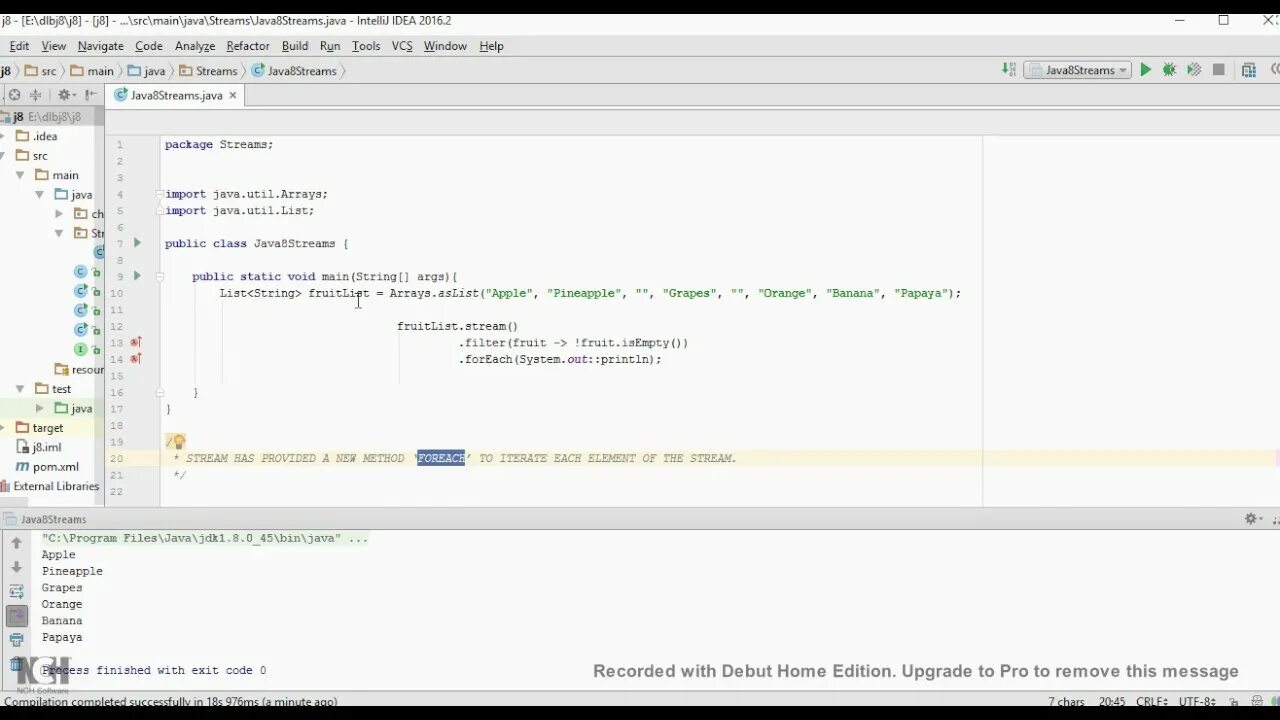The width and height of the screenshot is (1280, 720).
Task: Open the Window menu
Action: (445, 46)
